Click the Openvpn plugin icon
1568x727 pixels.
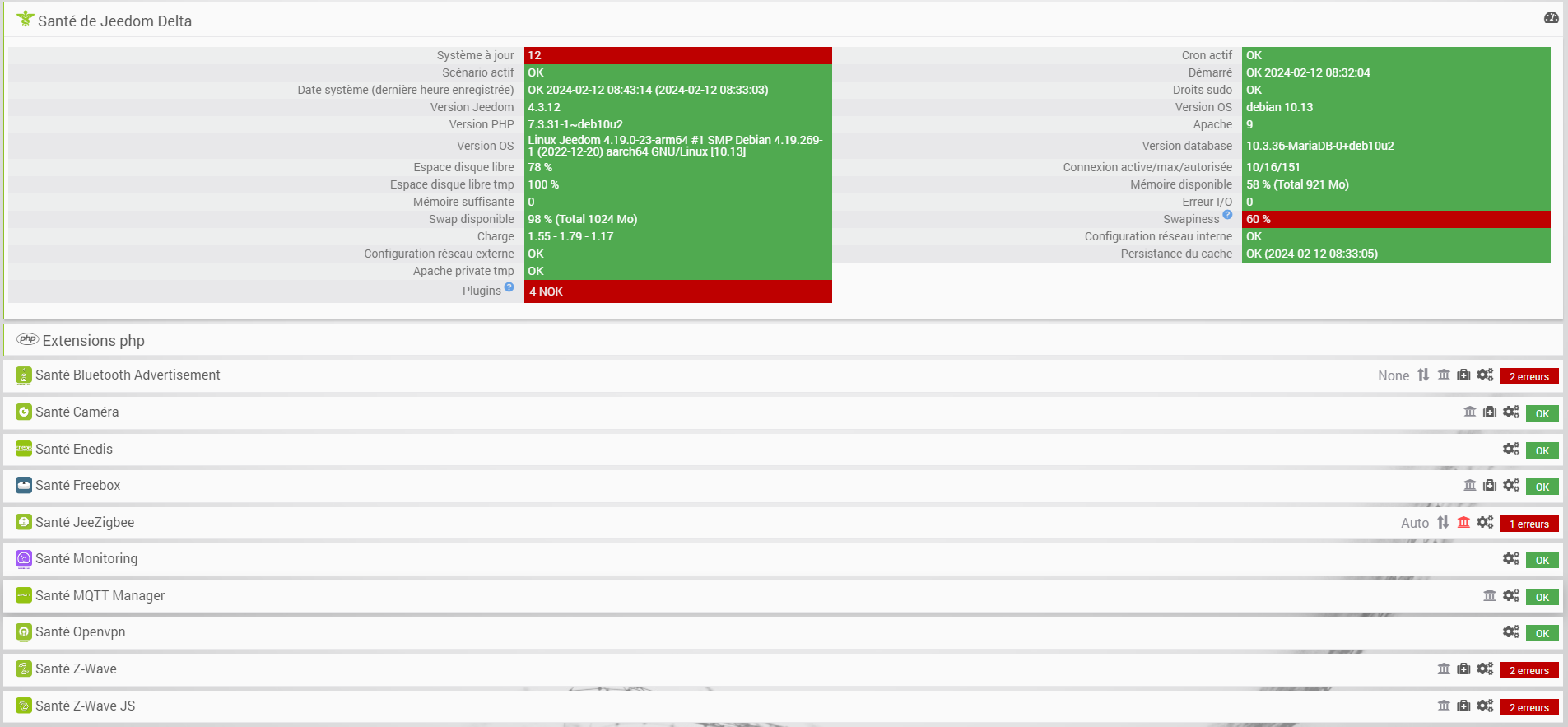tap(24, 632)
